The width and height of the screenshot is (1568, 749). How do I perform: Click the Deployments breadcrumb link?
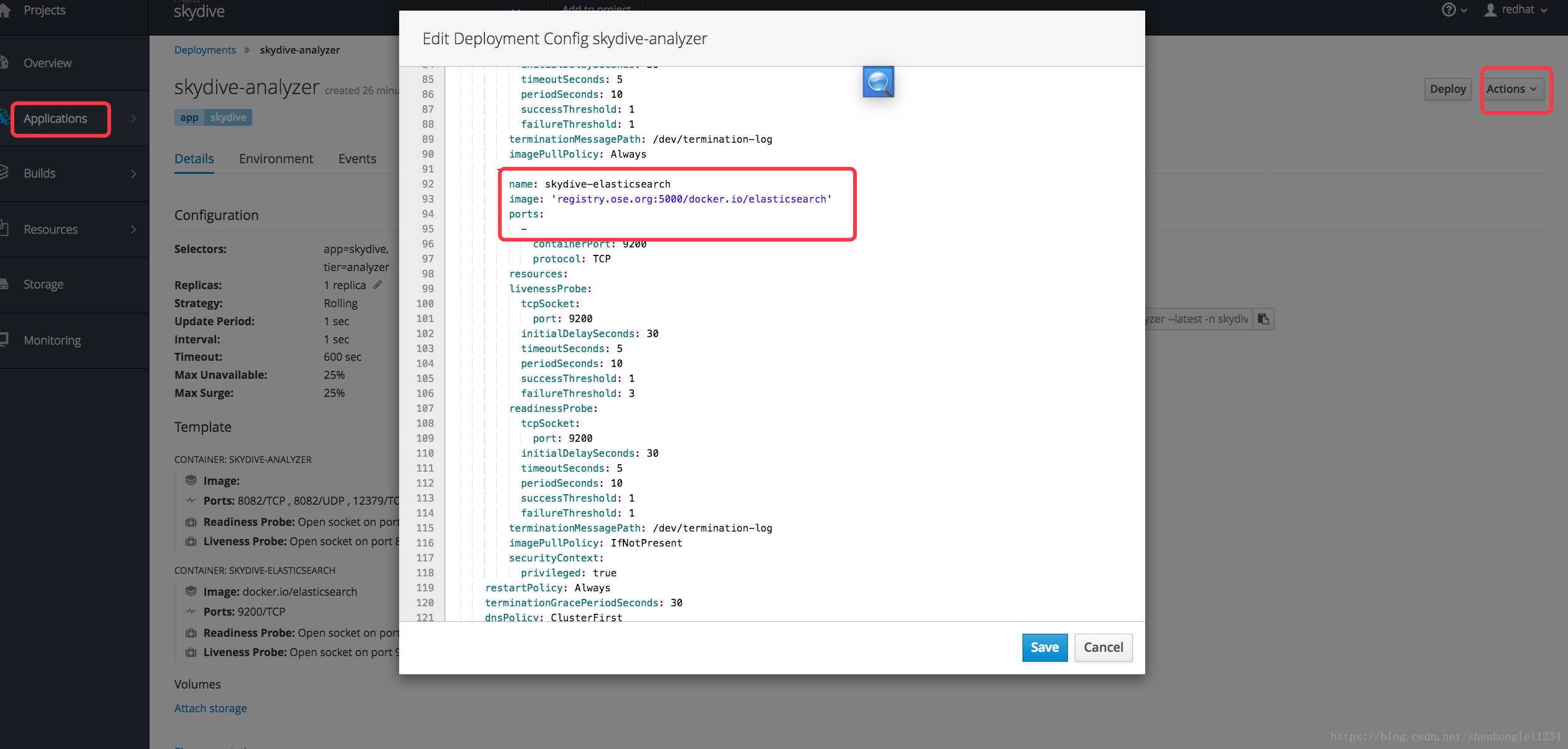click(205, 50)
